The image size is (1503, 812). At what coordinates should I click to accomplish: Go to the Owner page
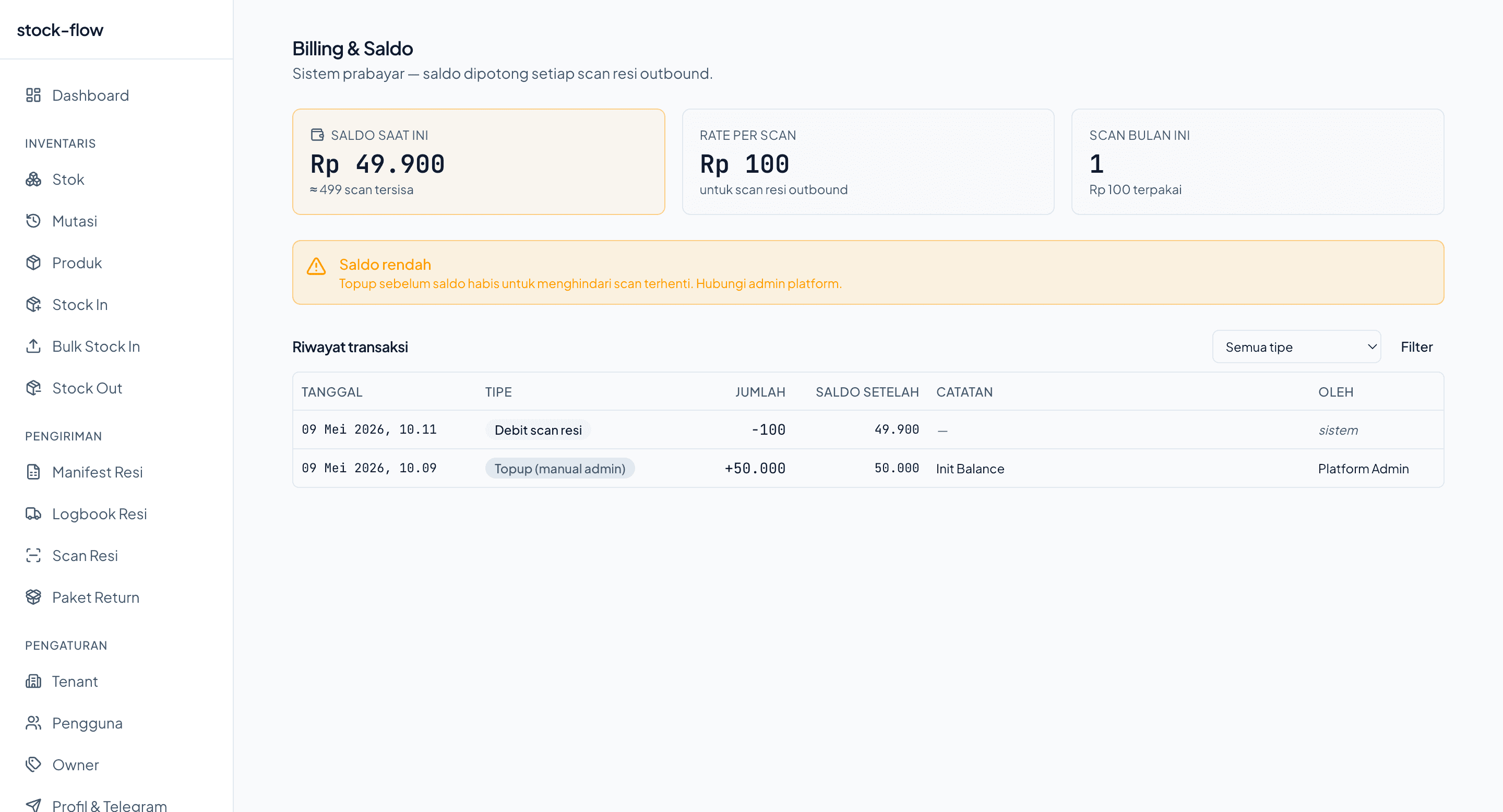pos(116,765)
